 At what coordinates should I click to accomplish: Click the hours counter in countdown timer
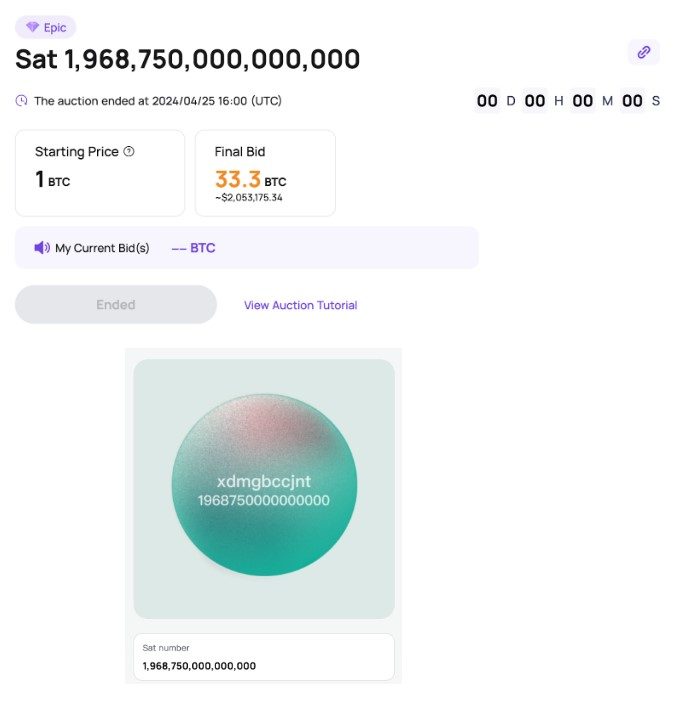click(535, 101)
